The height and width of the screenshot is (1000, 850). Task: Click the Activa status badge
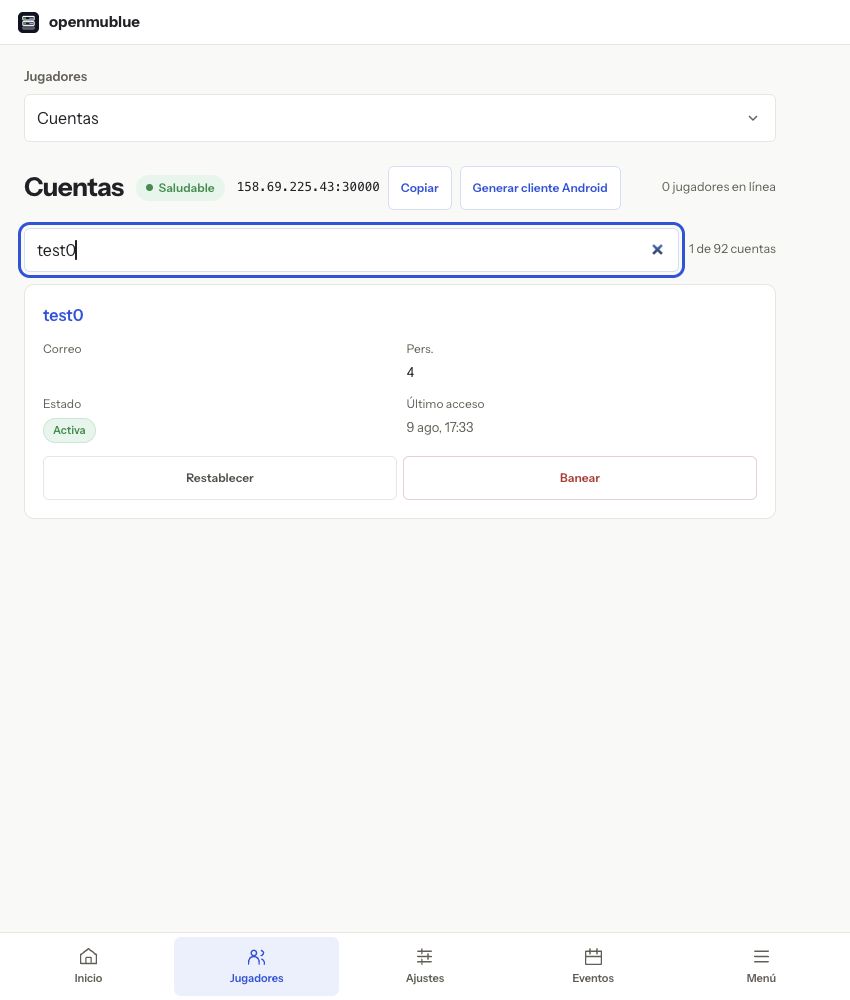[x=70, y=430]
